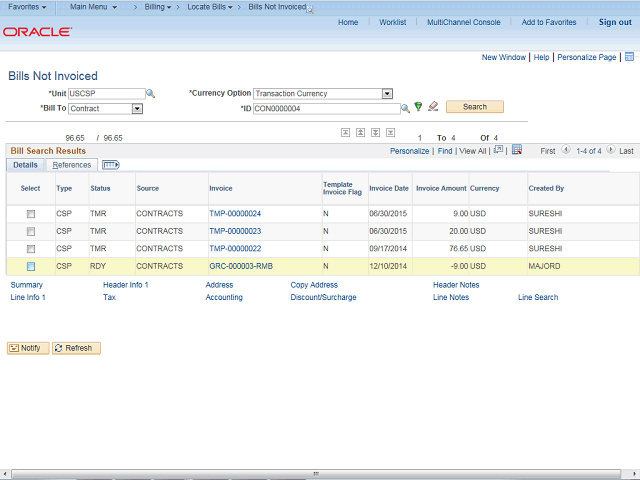Click the Show all columns icon
Image resolution: width=640 pixels, height=480 pixels.
pyautogui.click(x=111, y=165)
